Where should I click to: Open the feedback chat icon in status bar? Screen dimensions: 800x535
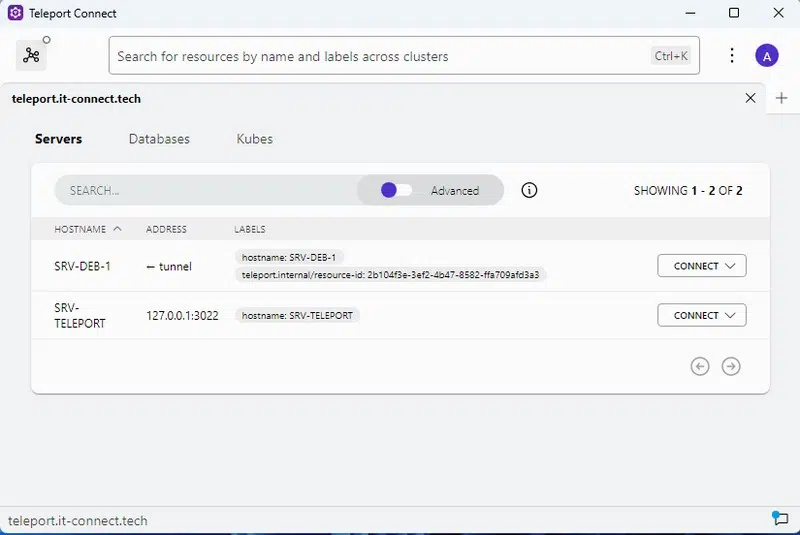tap(780, 518)
